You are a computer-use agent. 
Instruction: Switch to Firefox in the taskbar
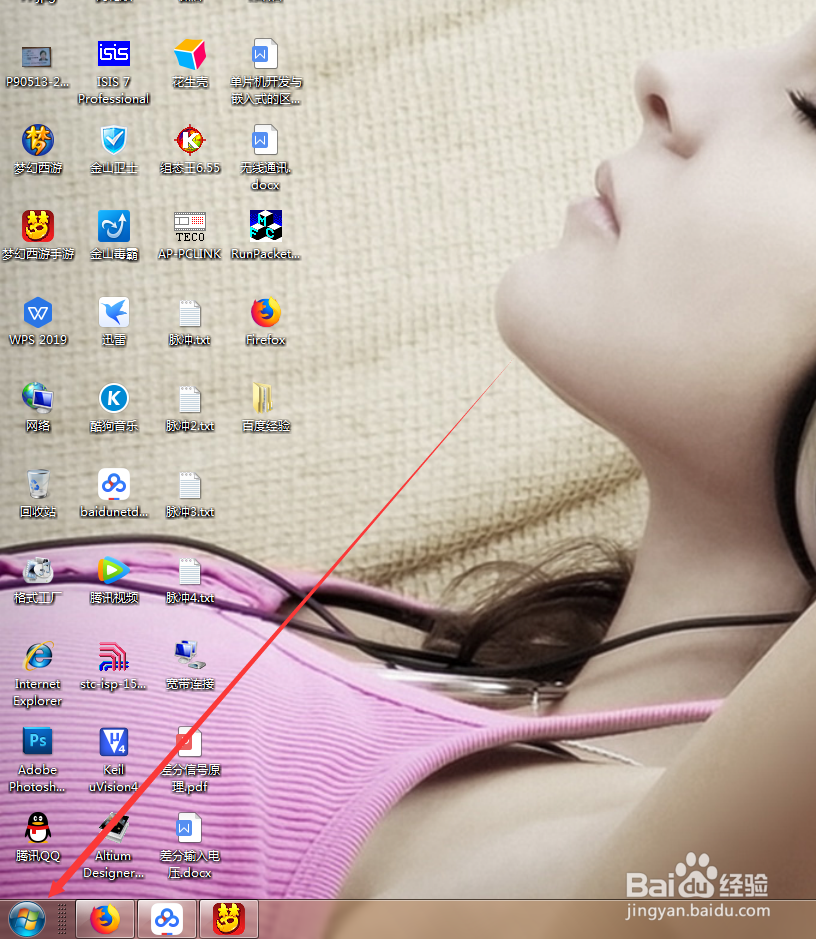coord(105,919)
